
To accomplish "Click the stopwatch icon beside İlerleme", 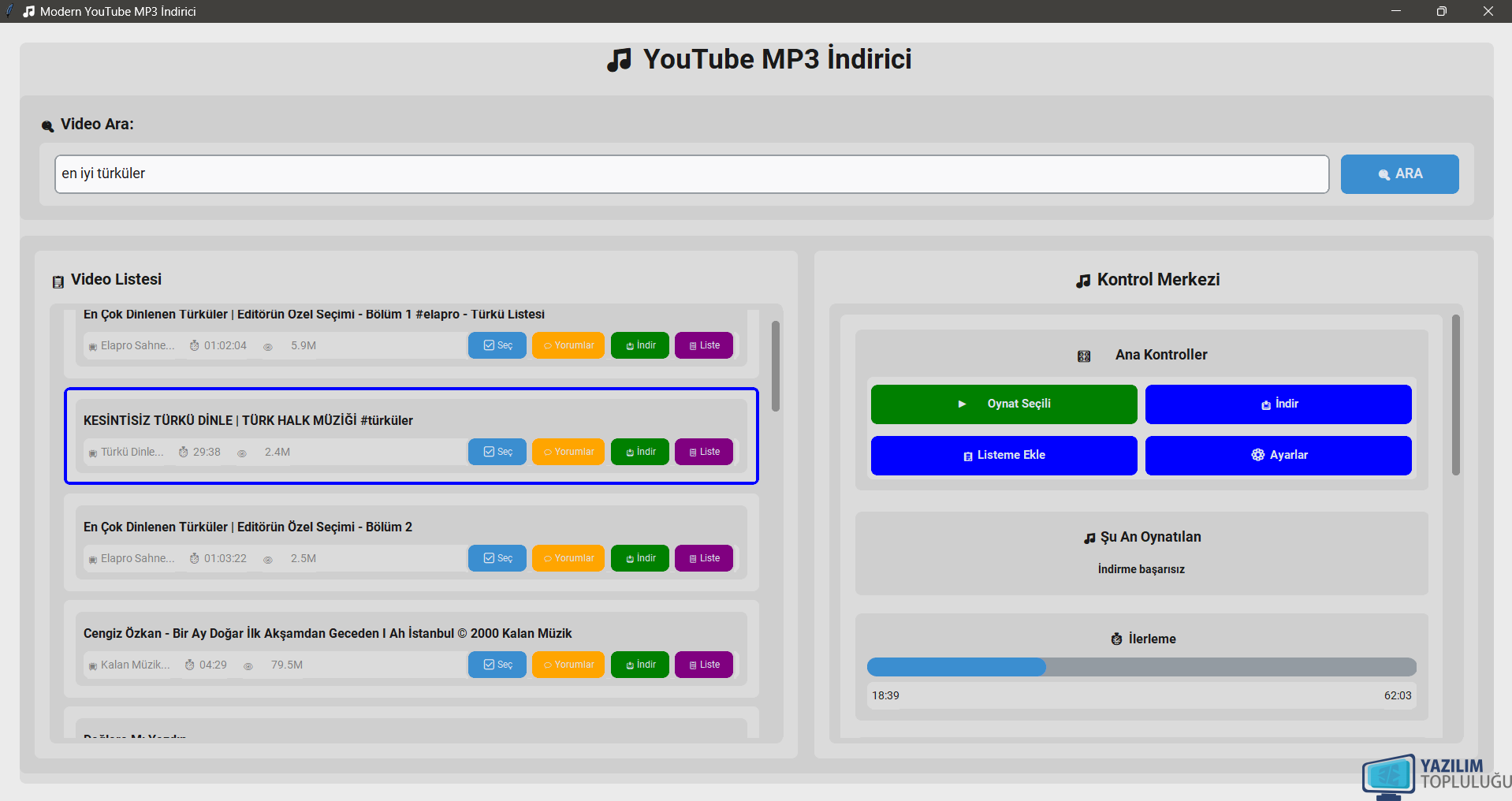I will point(1116,639).
